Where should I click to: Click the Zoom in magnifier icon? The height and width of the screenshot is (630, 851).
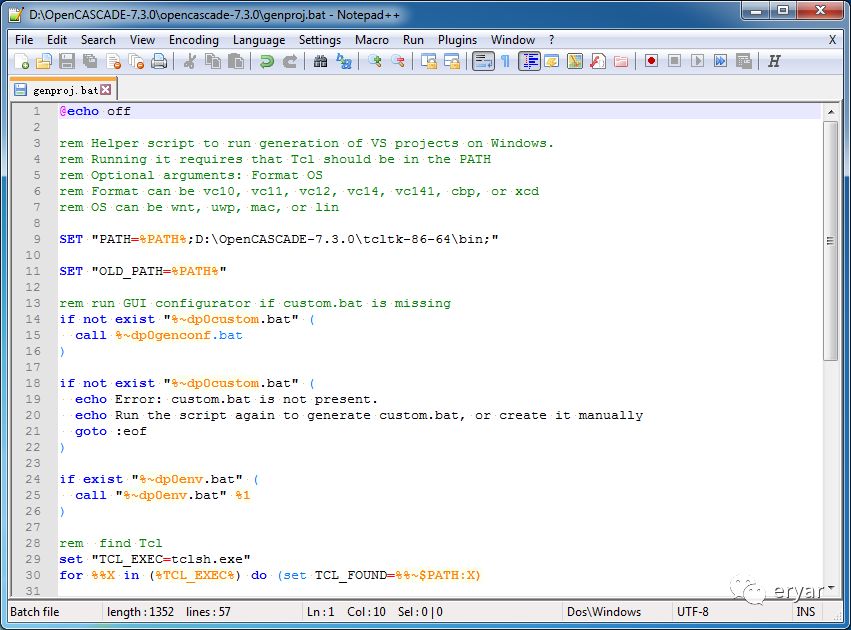pos(374,61)
